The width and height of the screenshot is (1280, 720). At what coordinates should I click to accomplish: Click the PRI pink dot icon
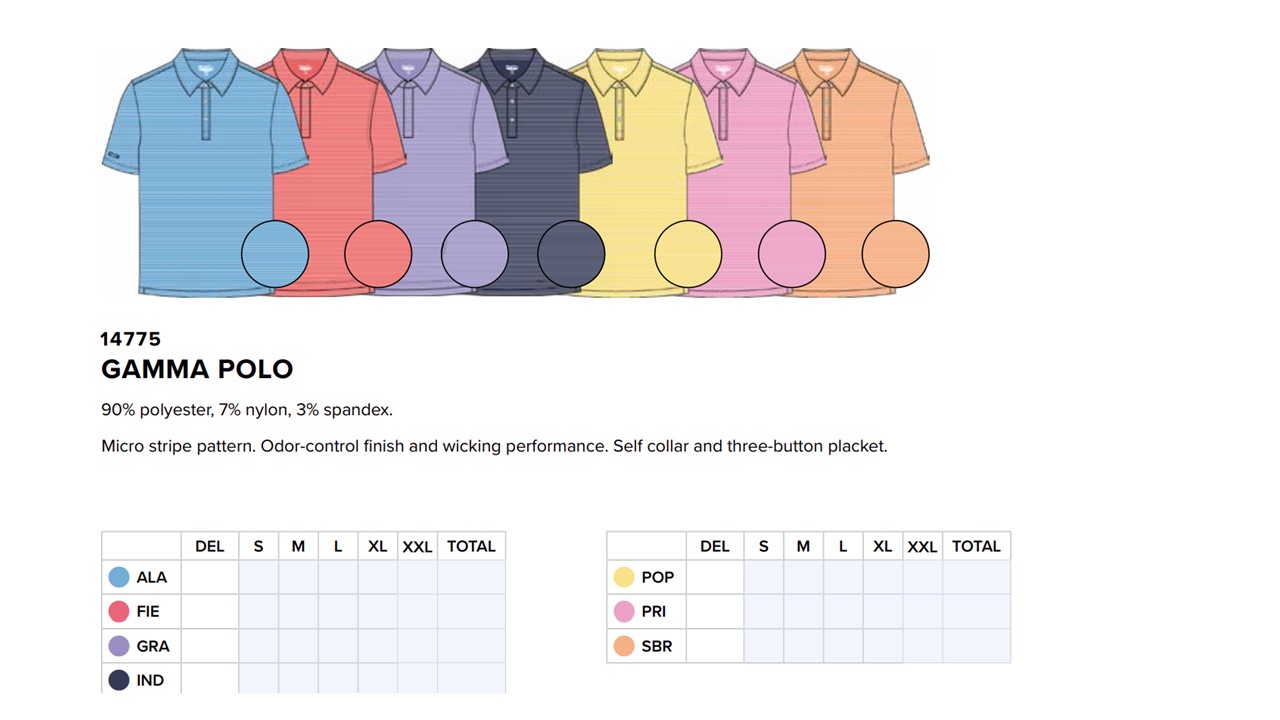tap(624, 611)
